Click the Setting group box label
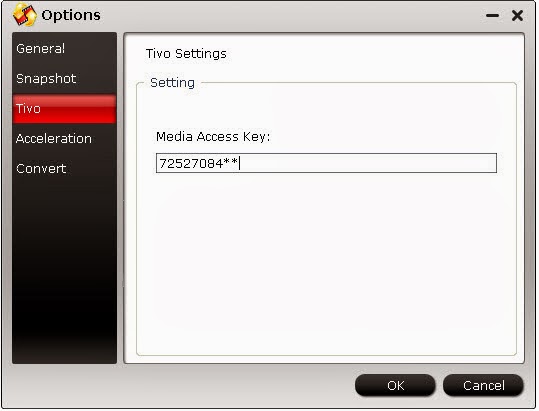The height and width of the screenshot is (411, 539). click(173, 83)
